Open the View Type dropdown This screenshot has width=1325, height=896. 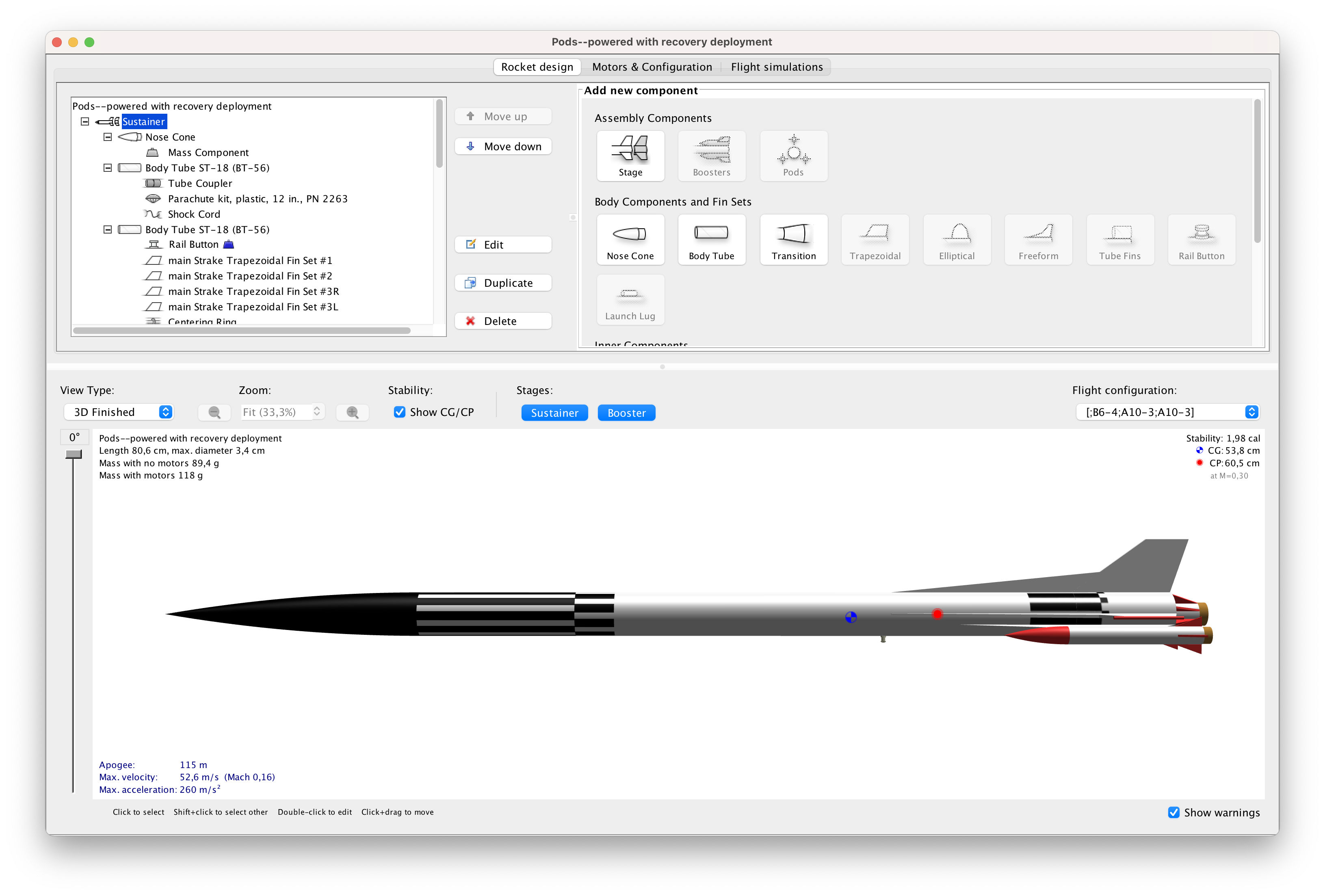pyautogui.click(x=119, y=412)
